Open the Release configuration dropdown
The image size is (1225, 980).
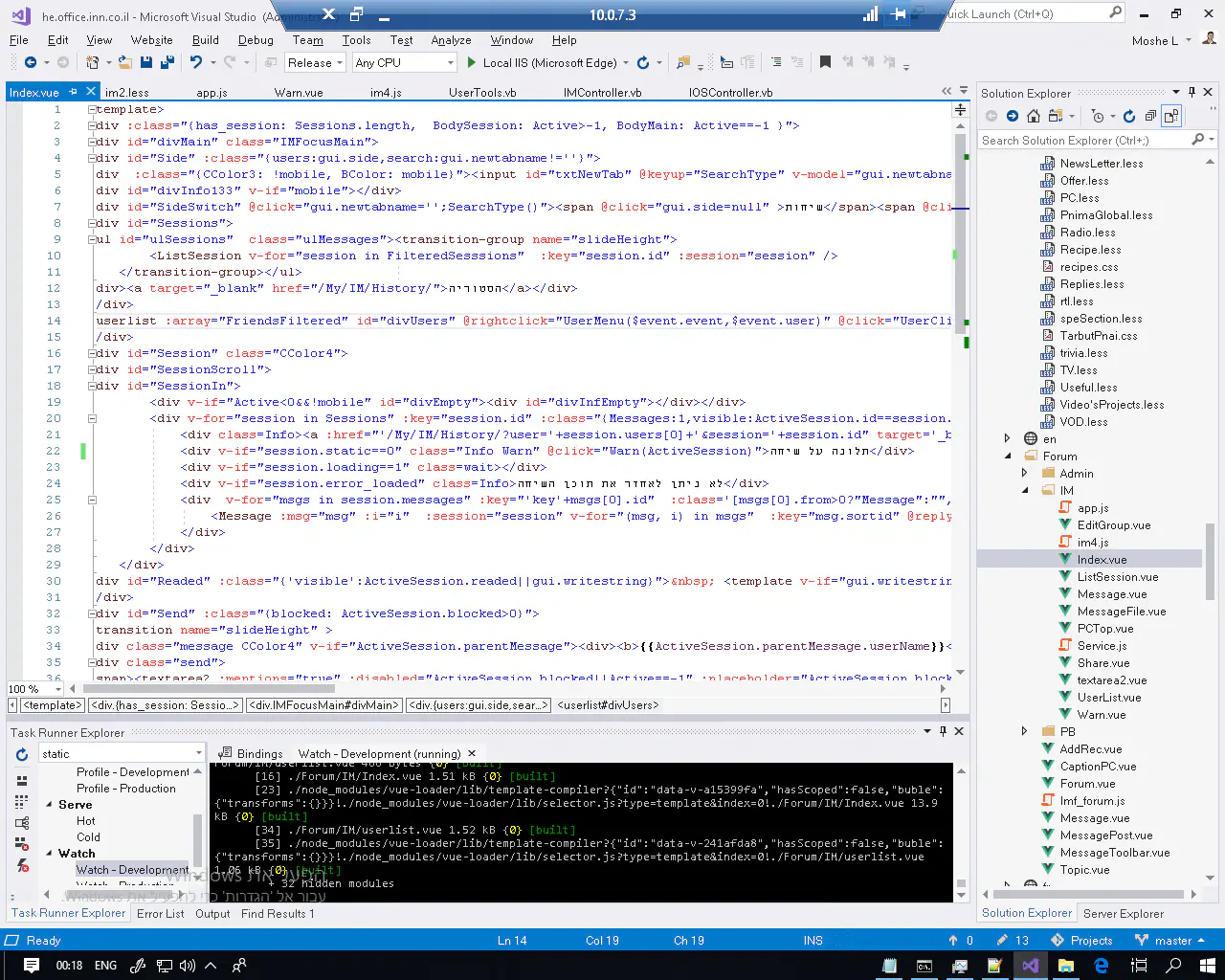[x=315, y=62]
